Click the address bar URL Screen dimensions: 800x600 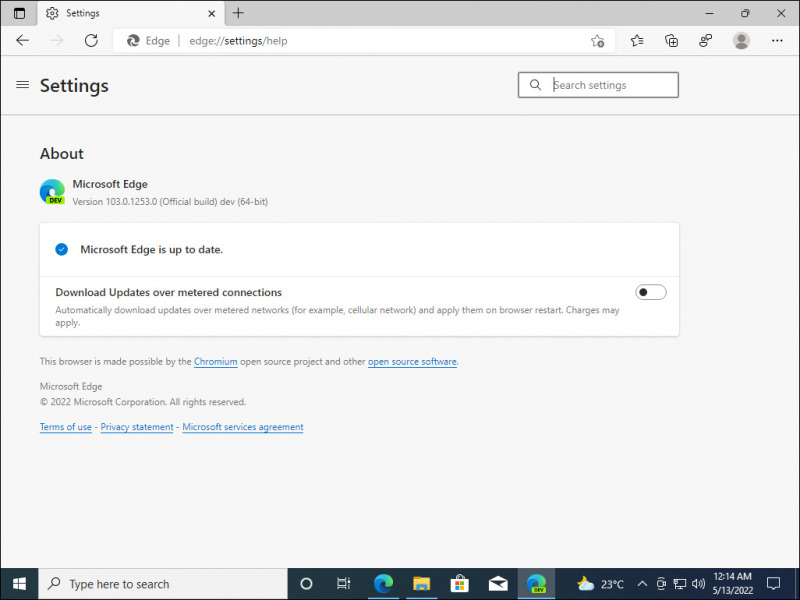[238, 41]
